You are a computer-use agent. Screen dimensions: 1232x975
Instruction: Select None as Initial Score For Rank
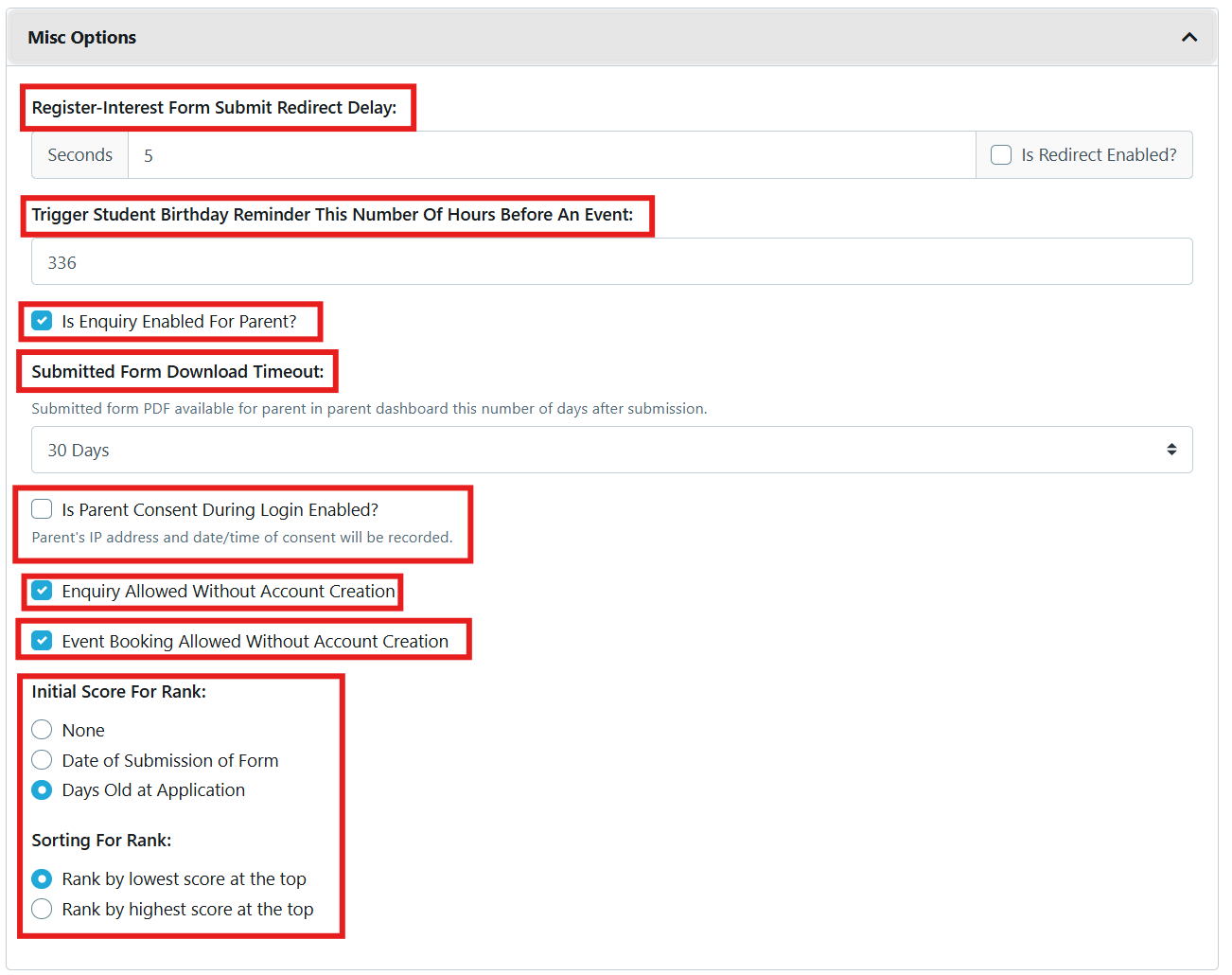(x=42, y=730)
